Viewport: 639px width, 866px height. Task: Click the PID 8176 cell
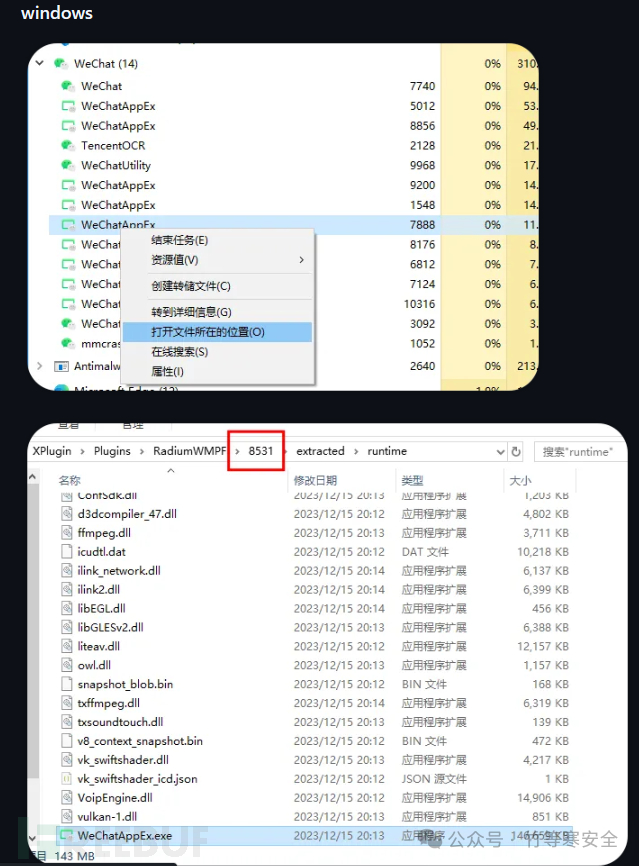coord(422,245)
